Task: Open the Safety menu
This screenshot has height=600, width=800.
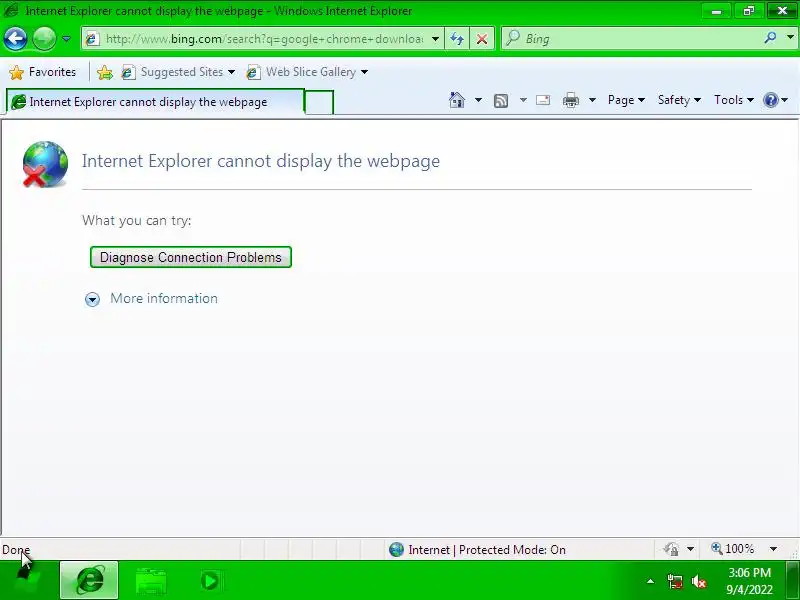Action: click(x=679, y=100)
